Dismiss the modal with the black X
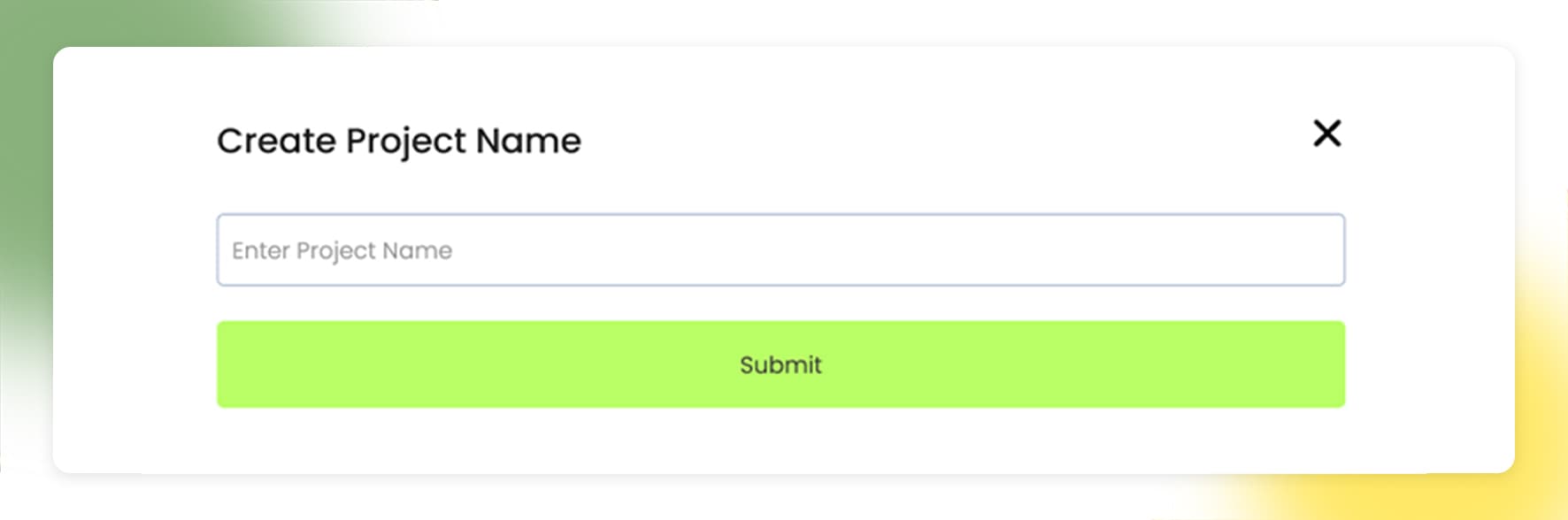This screenshot has height=520, width=1568. 1326,134
